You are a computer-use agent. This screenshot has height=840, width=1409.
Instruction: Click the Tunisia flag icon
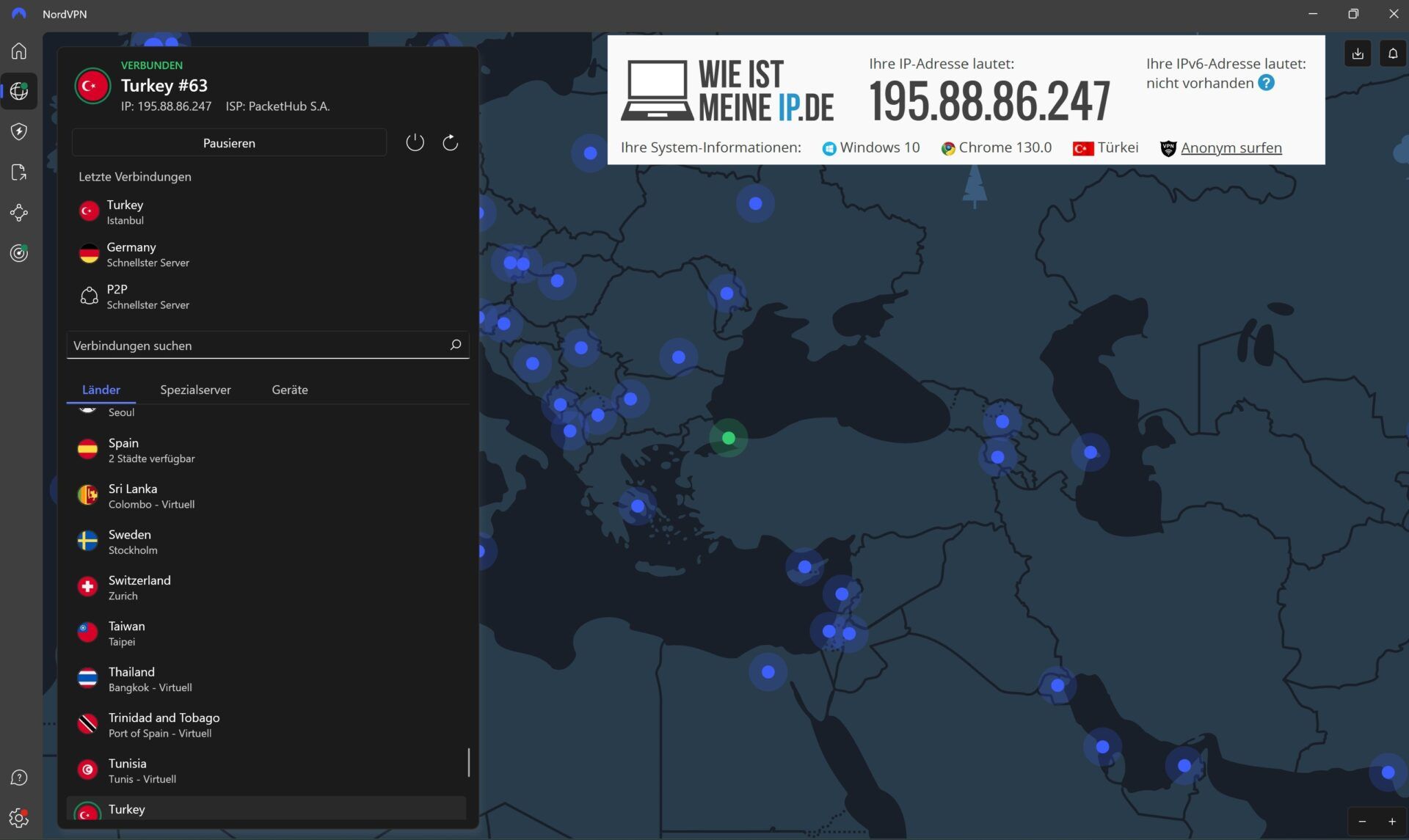tap(87, 770)
